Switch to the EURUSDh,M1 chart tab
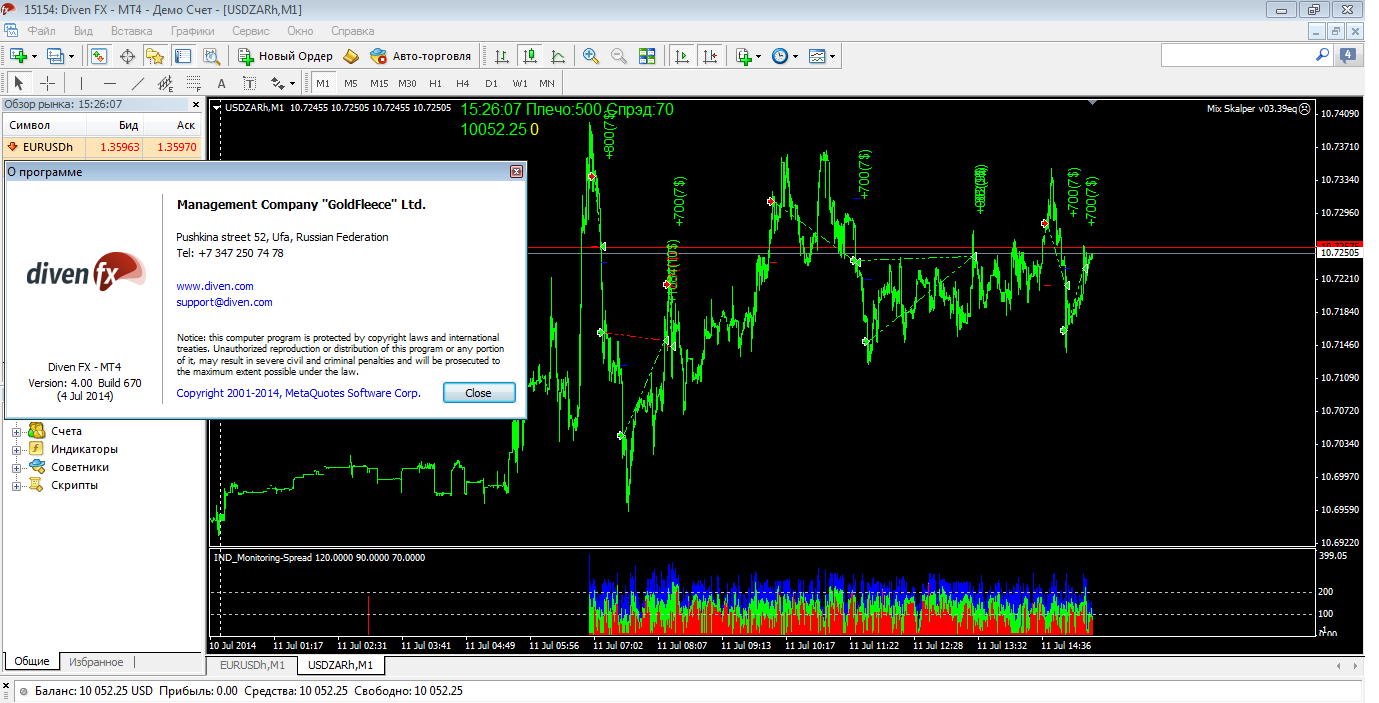 pos(252,665)
